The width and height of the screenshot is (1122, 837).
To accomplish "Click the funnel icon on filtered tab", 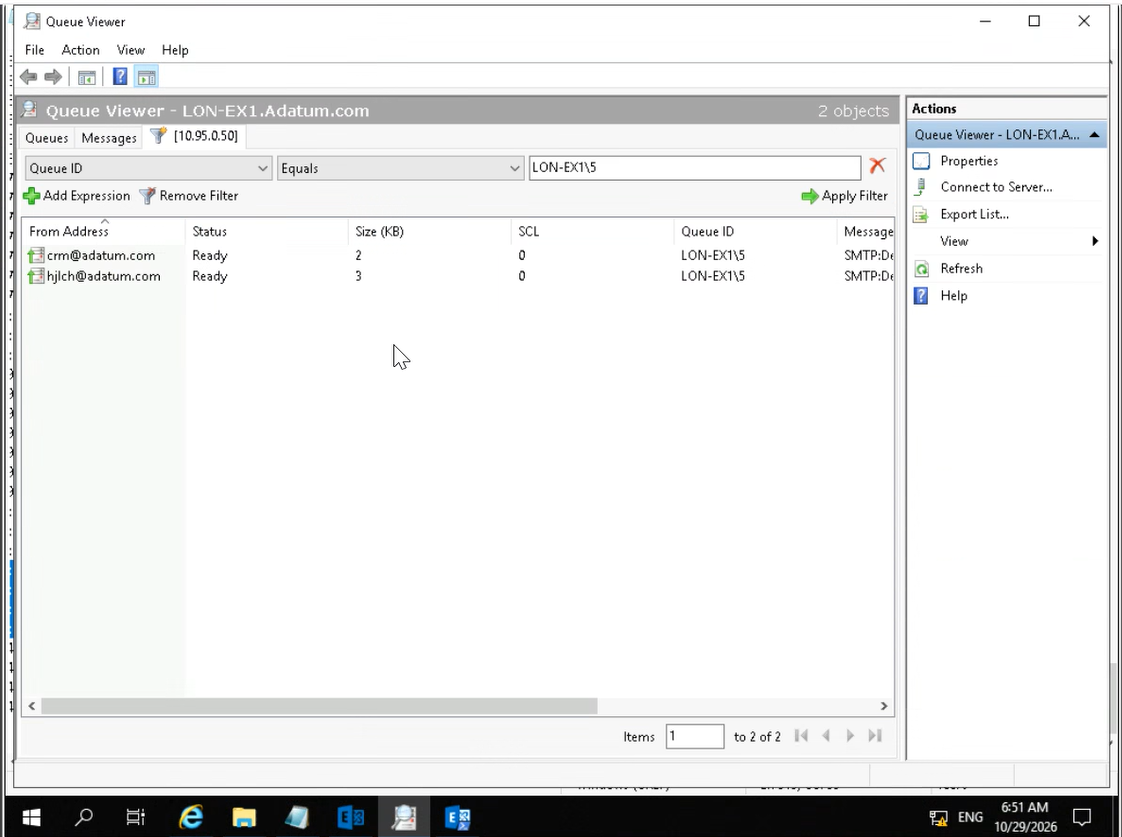I will [x=158, y=135].
